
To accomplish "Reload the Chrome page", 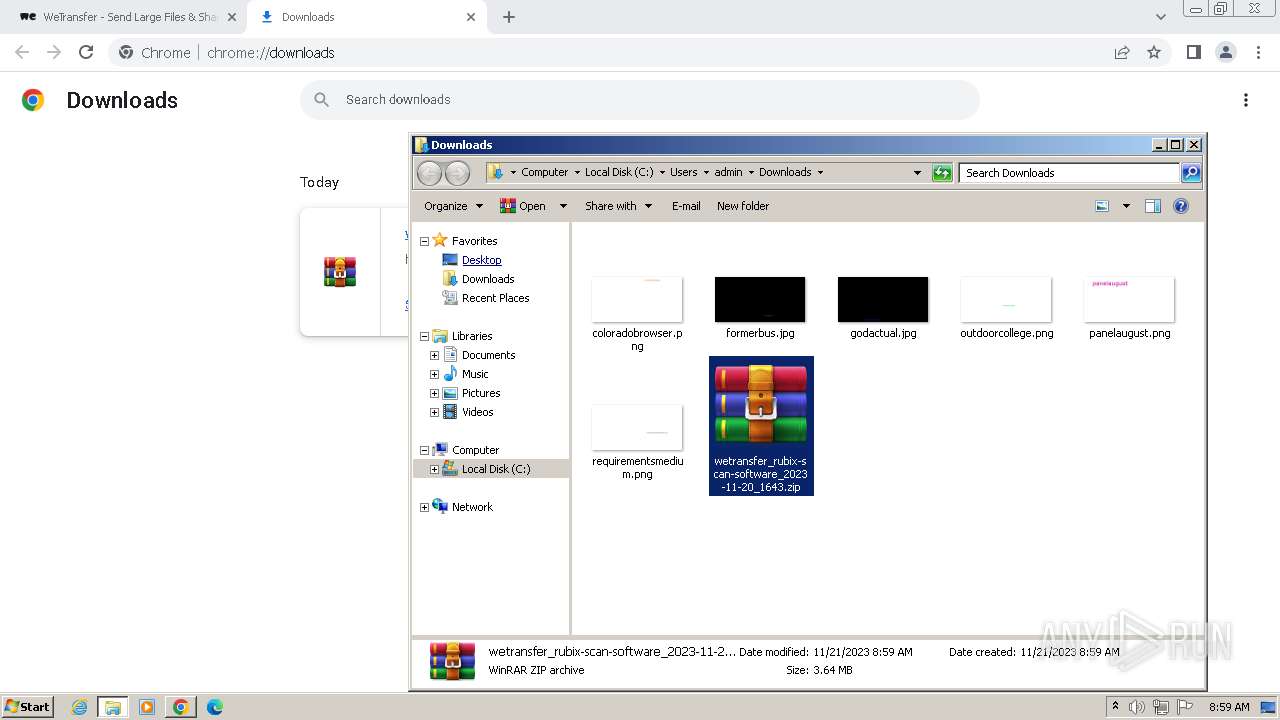I will 86,52.
